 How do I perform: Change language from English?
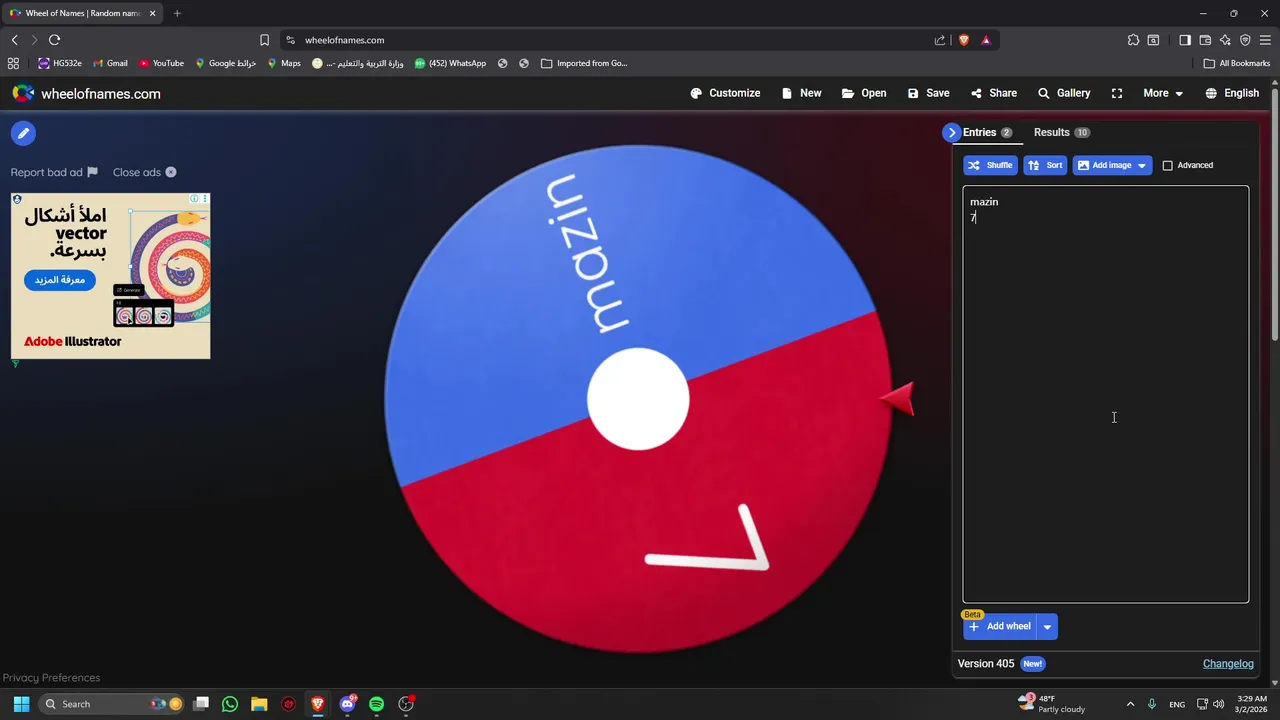coord(1232,93)
